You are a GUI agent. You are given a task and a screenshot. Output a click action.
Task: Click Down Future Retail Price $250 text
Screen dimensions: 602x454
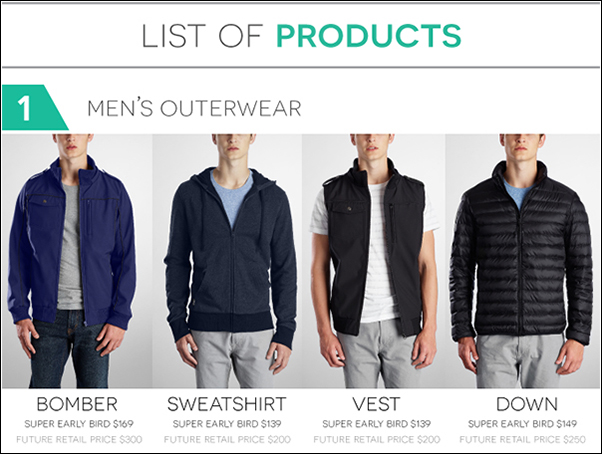pyautogui.click(x=523, y=439)
